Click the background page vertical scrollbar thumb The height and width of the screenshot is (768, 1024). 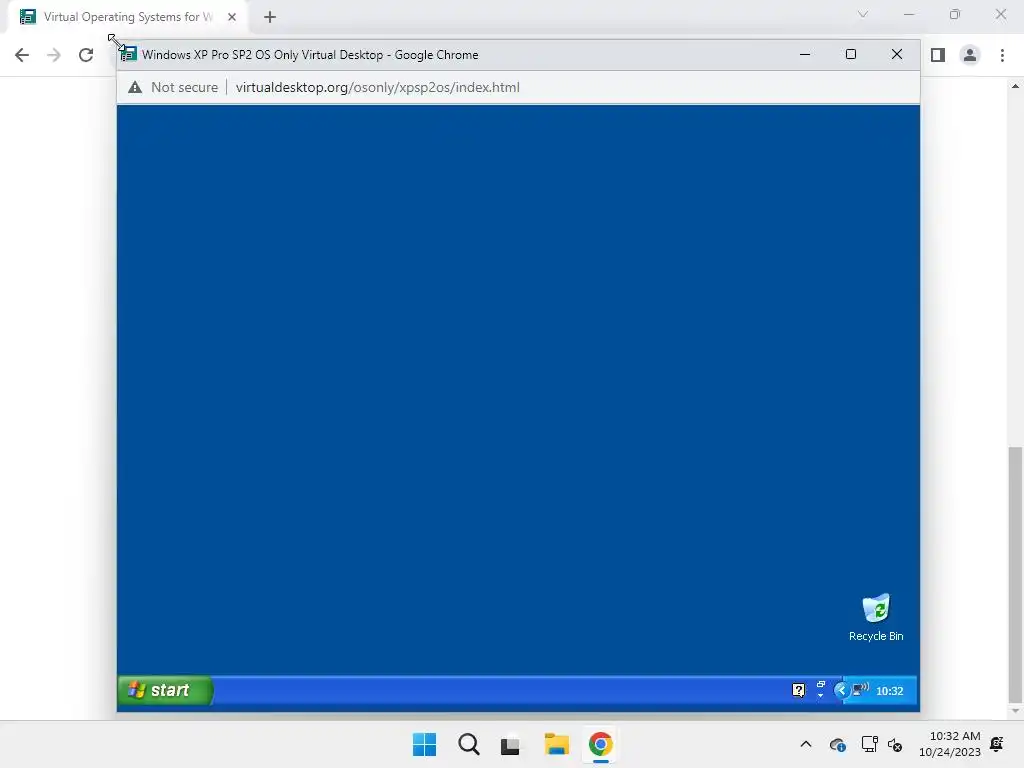[x=1015, y=573]
